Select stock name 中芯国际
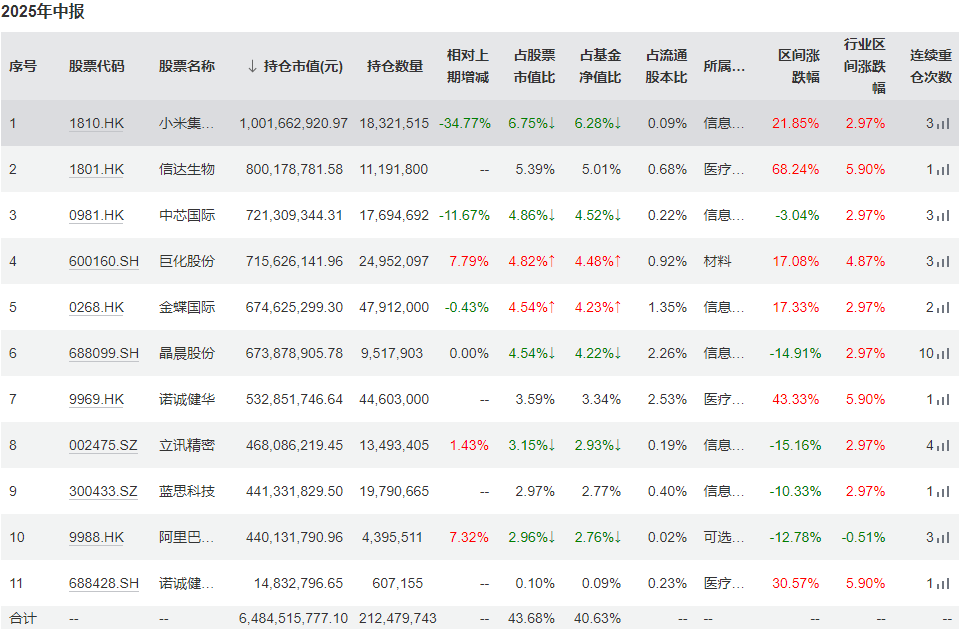The height and width of the screenshot is (629, 959). point(187,215)
